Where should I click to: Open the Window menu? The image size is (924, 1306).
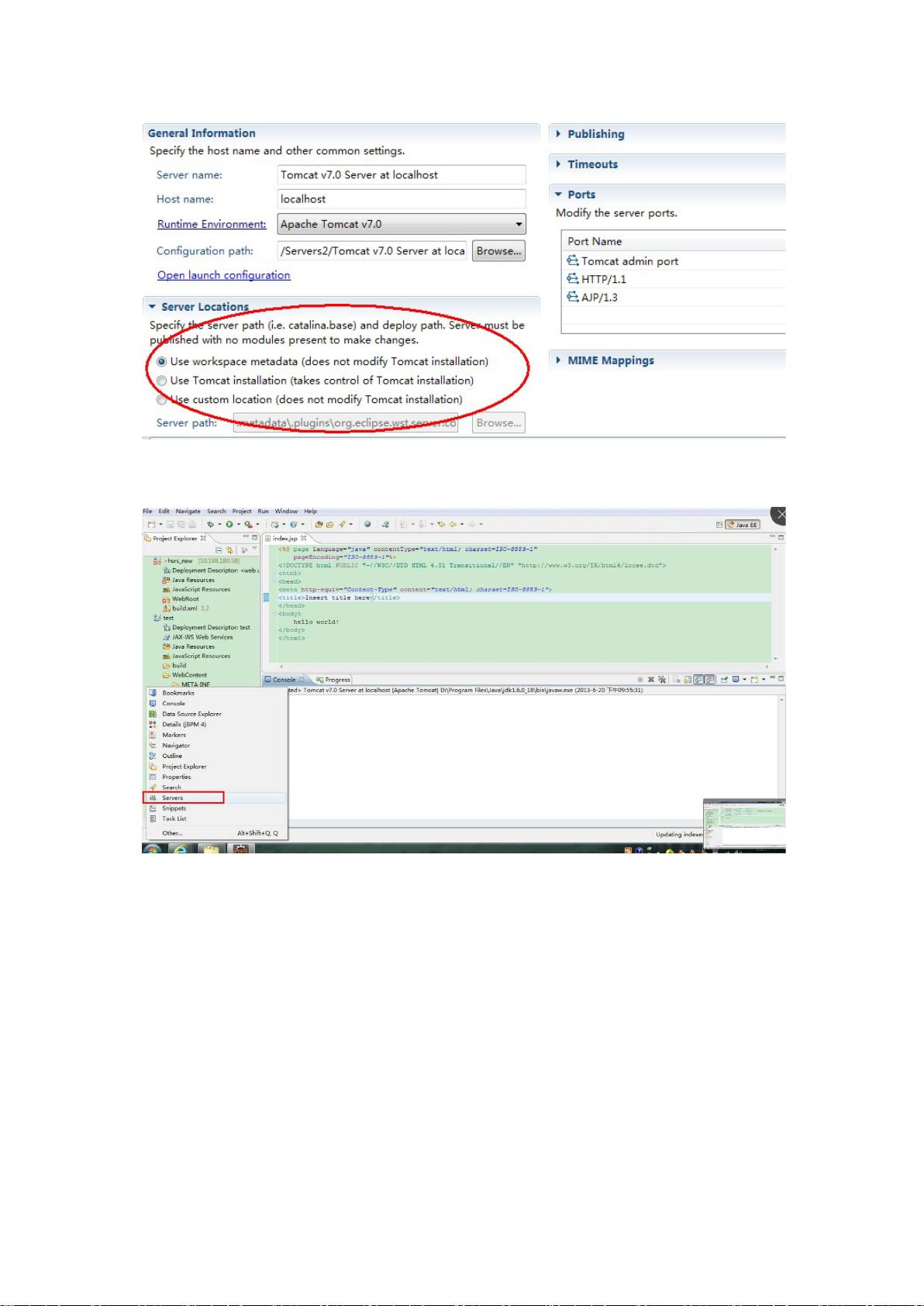[286, 512]
